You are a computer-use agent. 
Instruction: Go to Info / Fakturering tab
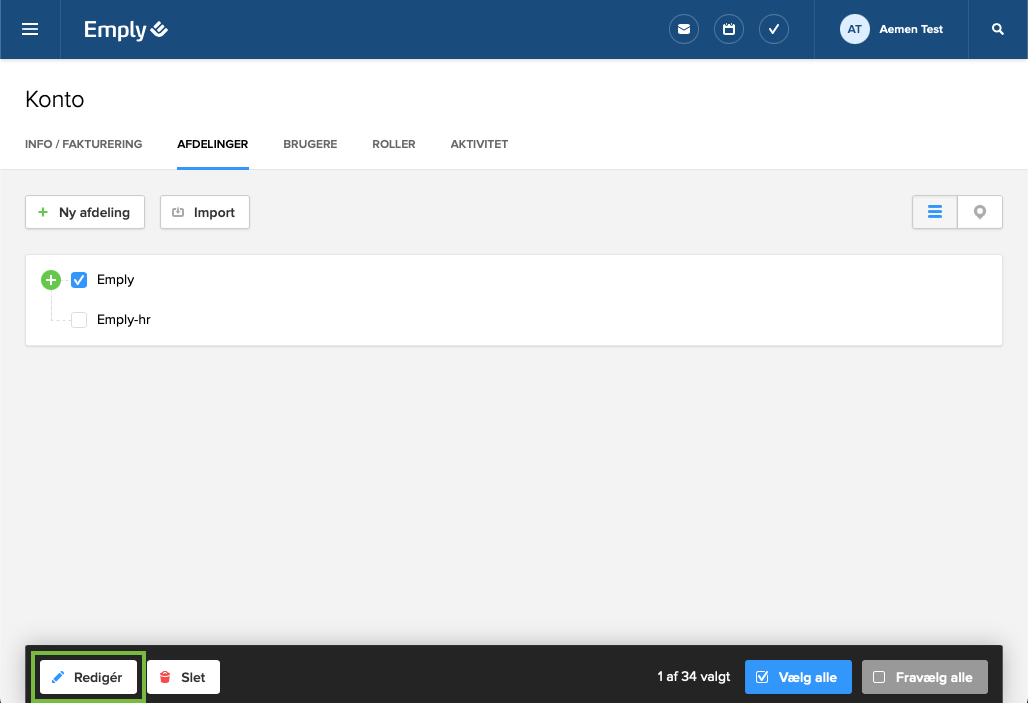(x=83, y=144)
